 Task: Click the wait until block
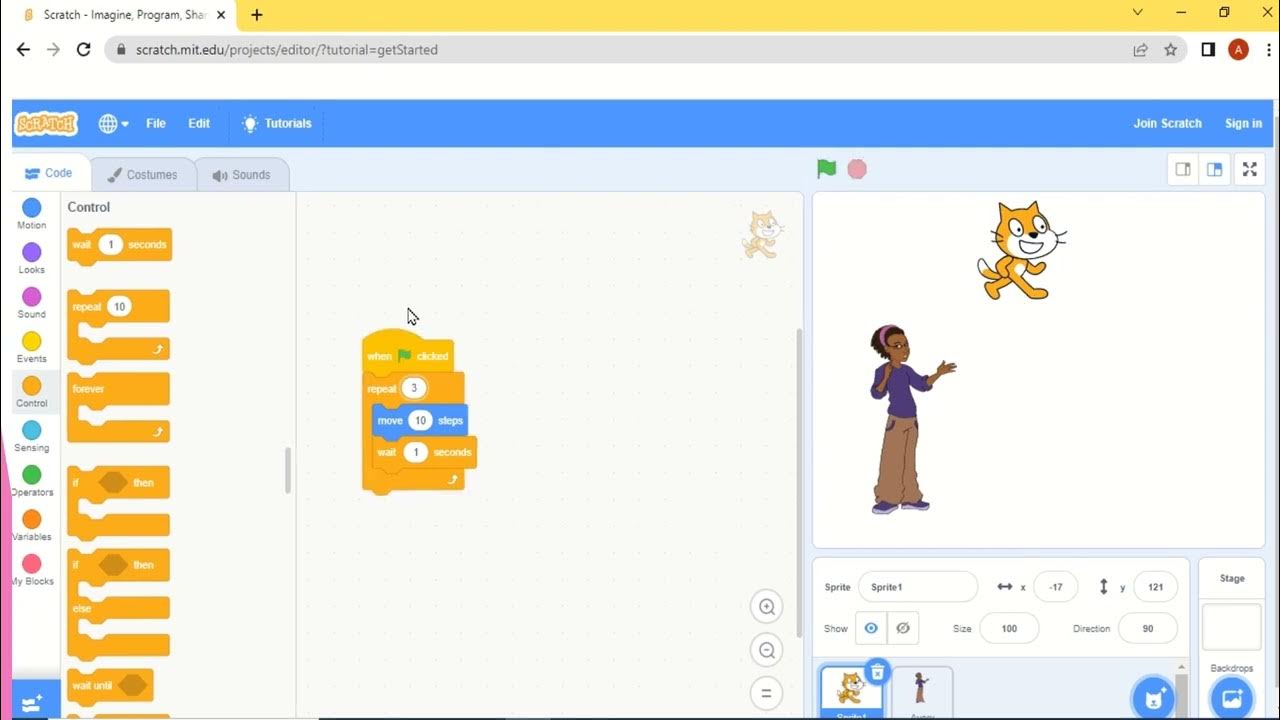pyautogui.click(x=110, y=686)
